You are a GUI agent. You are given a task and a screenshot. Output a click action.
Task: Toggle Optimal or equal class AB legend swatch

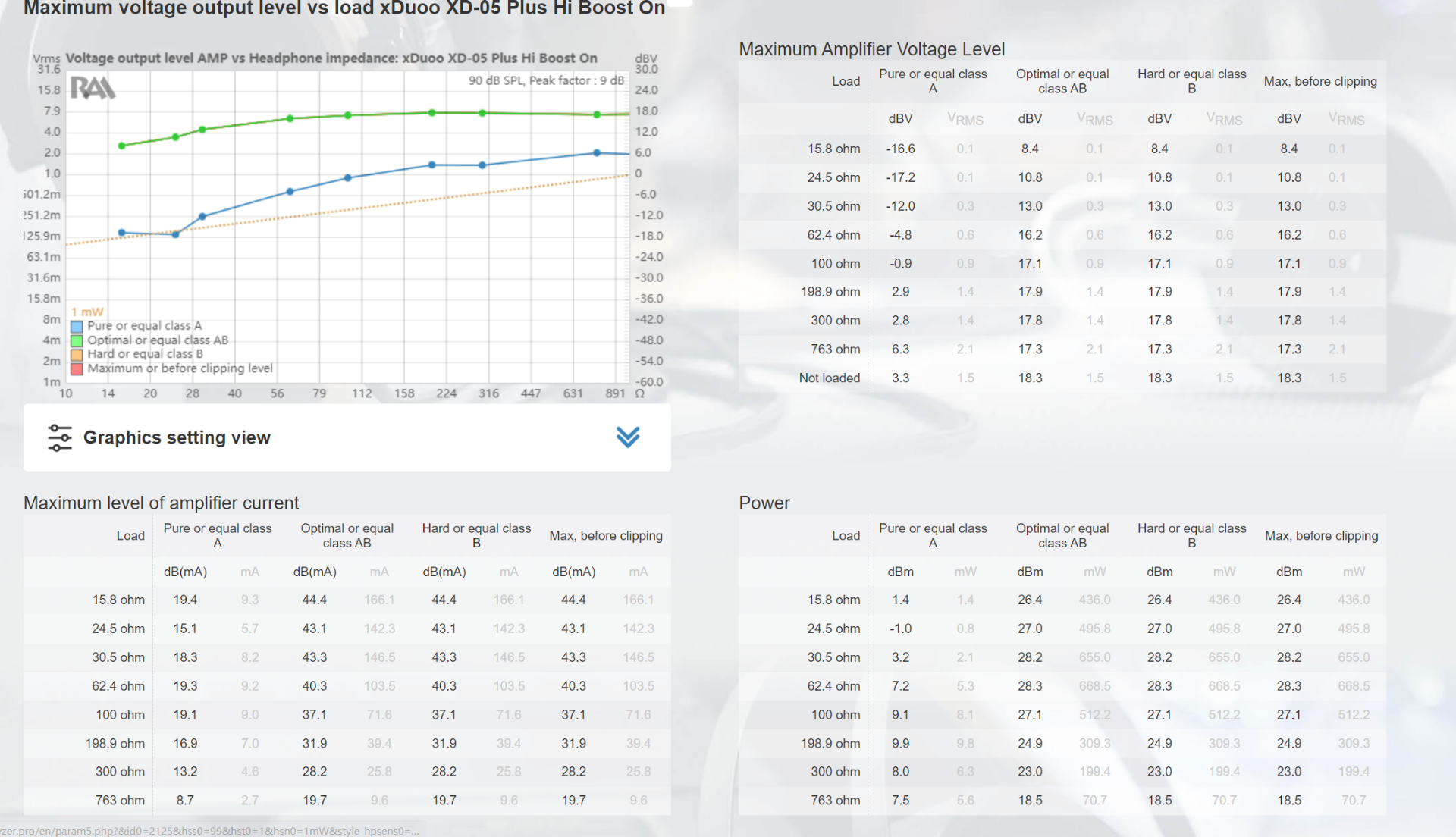[77, 340]
